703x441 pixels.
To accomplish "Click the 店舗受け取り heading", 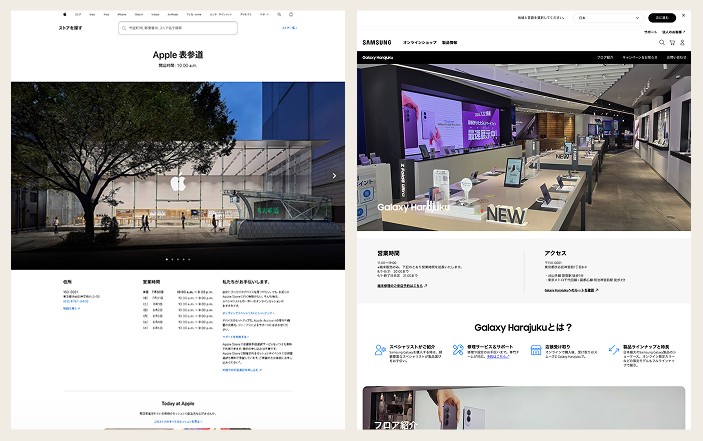I will click(558, 347).
